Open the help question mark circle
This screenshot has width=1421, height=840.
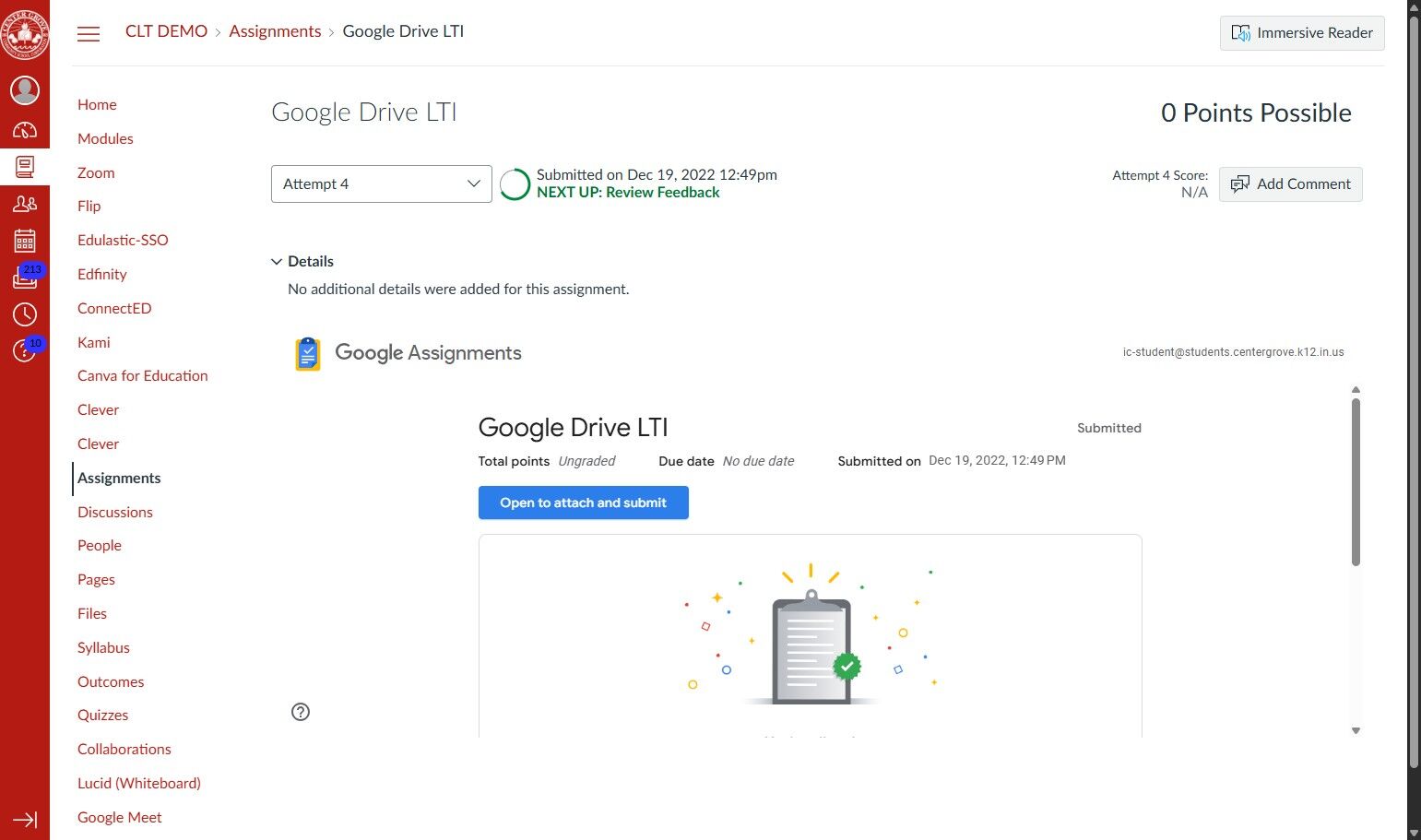(300, 712)
